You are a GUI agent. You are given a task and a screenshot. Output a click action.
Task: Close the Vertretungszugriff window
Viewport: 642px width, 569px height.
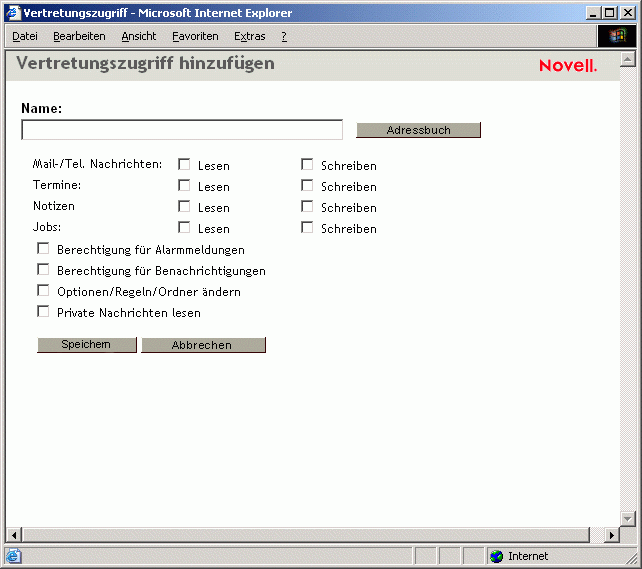coord(628,13)
